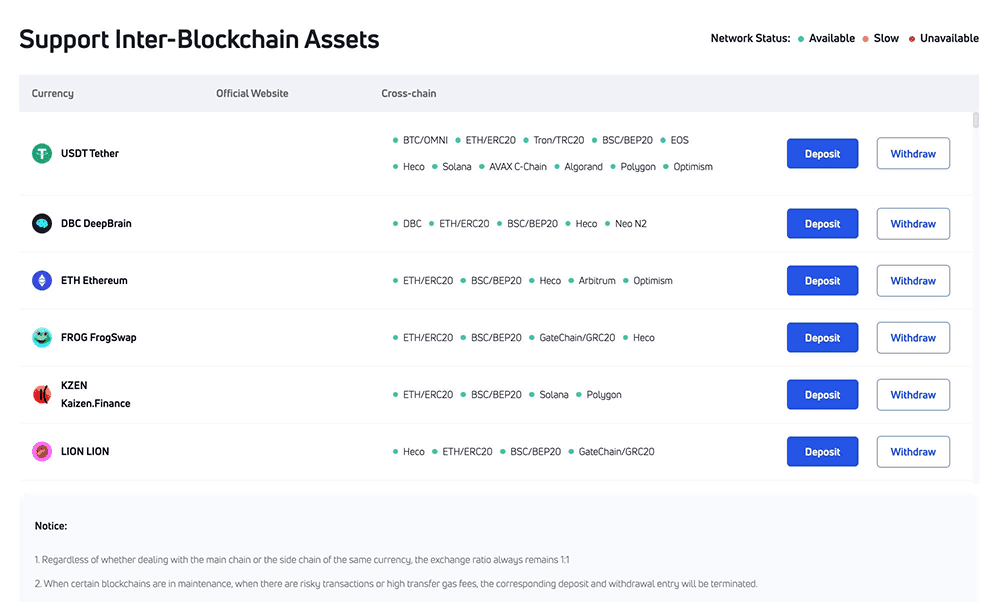This screenshot has width=1000, height=602.
Task: Withdraw USDT Tether
Action: click(913, 154)
